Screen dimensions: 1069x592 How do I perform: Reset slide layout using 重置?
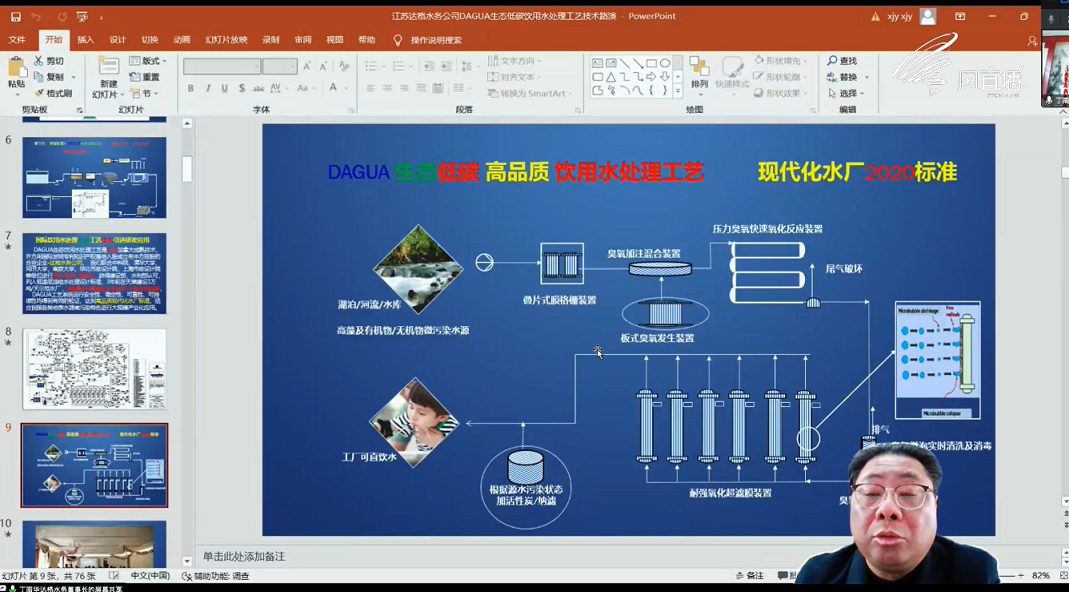(145, 77)
